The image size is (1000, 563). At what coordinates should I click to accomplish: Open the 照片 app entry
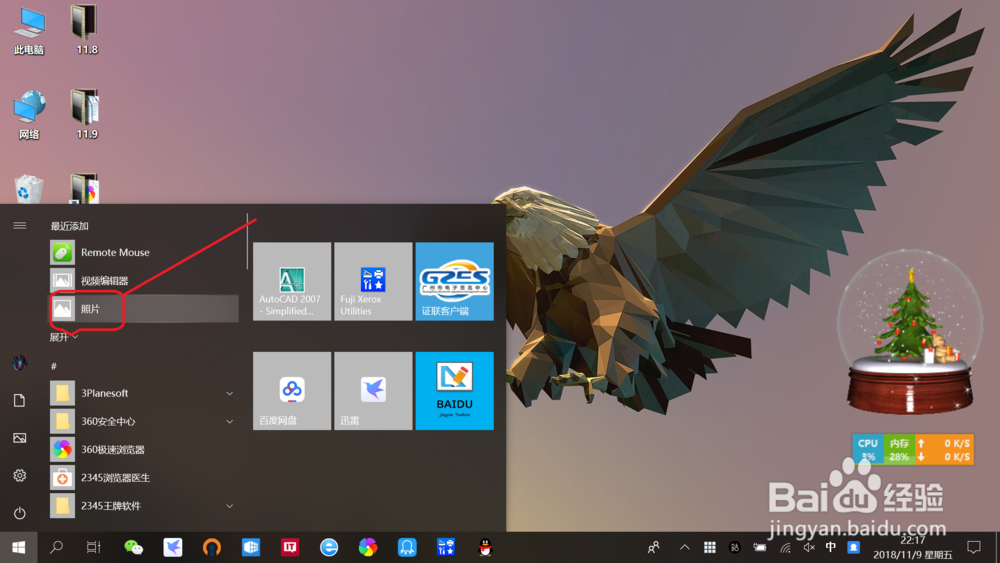point(144,309)
